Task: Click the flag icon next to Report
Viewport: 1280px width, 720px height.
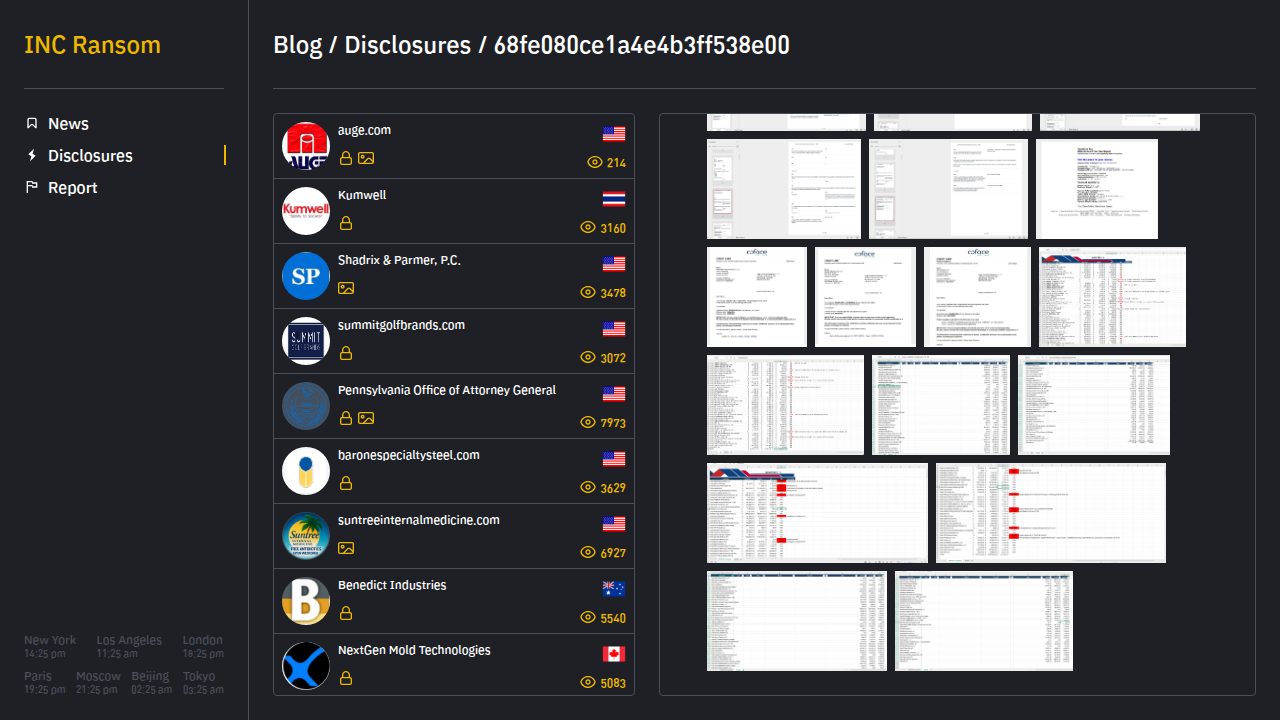Action: (x=32, y=188)
